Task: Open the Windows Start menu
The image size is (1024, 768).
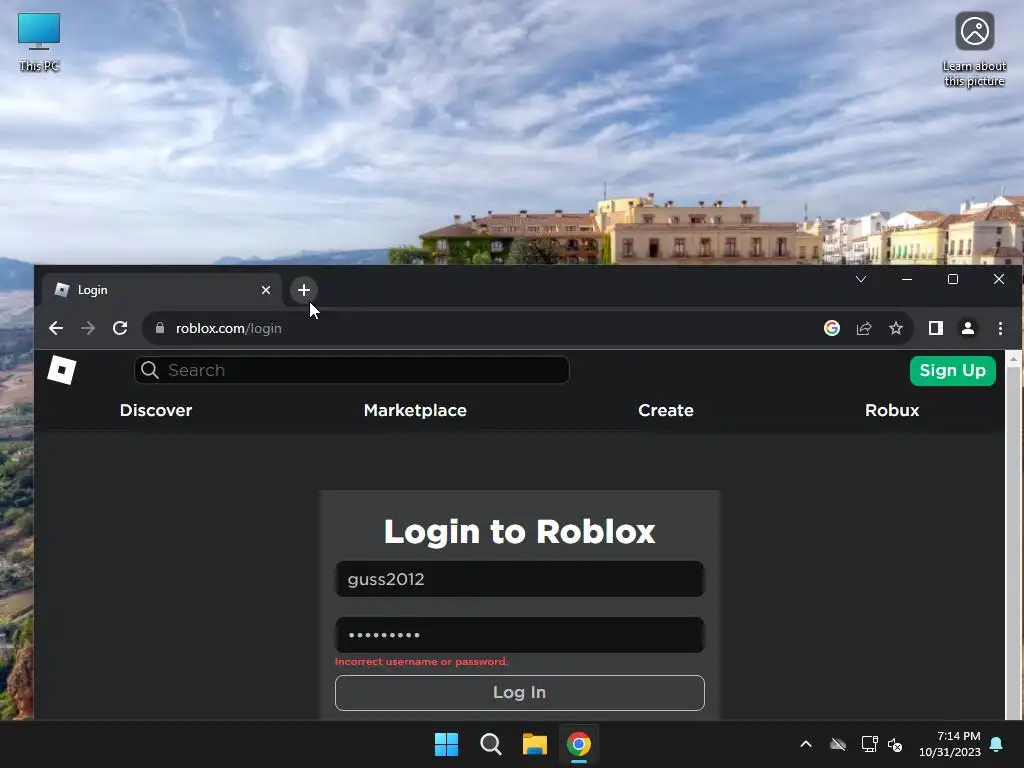Action: 447,744
